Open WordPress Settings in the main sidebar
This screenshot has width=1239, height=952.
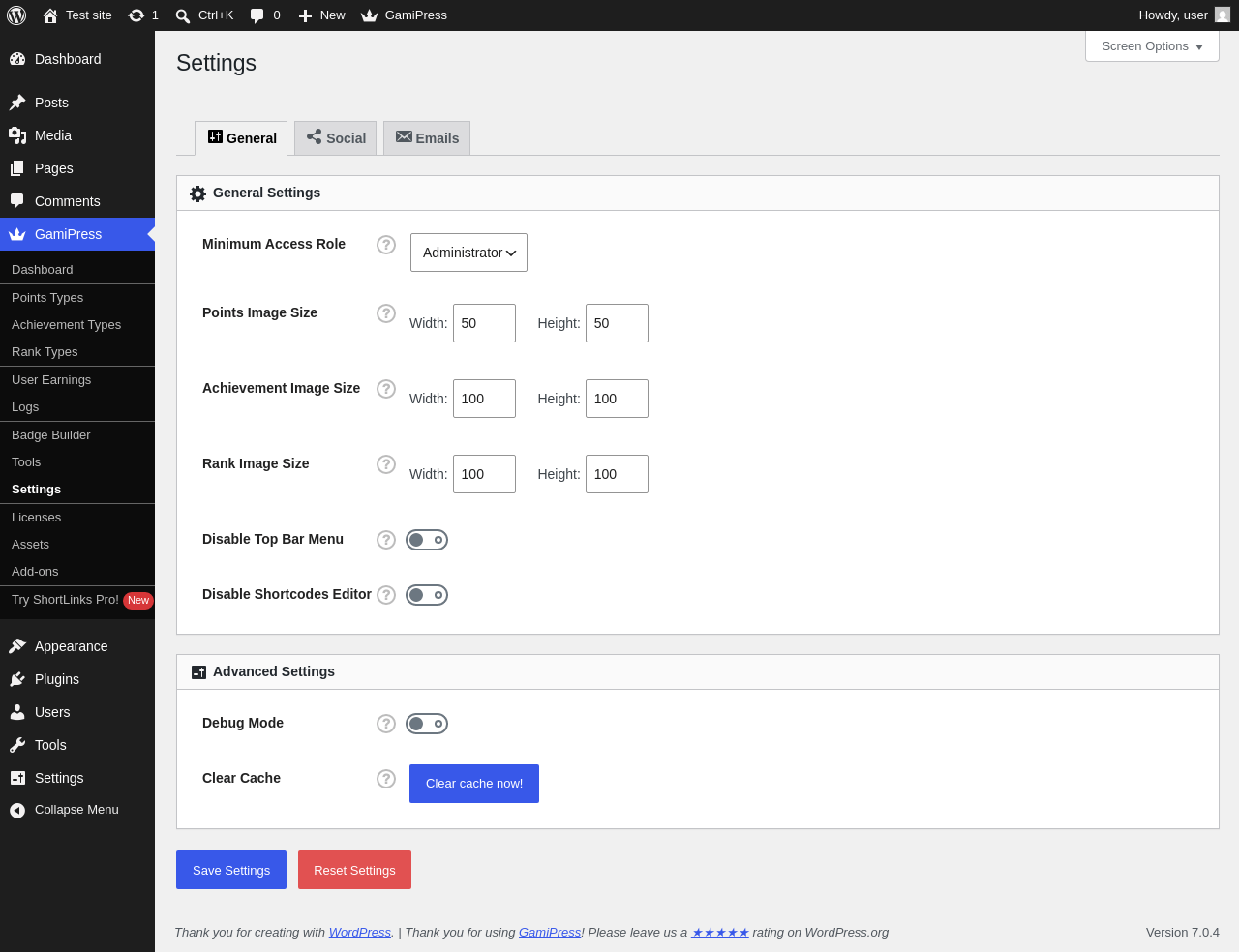click(77, 778)
